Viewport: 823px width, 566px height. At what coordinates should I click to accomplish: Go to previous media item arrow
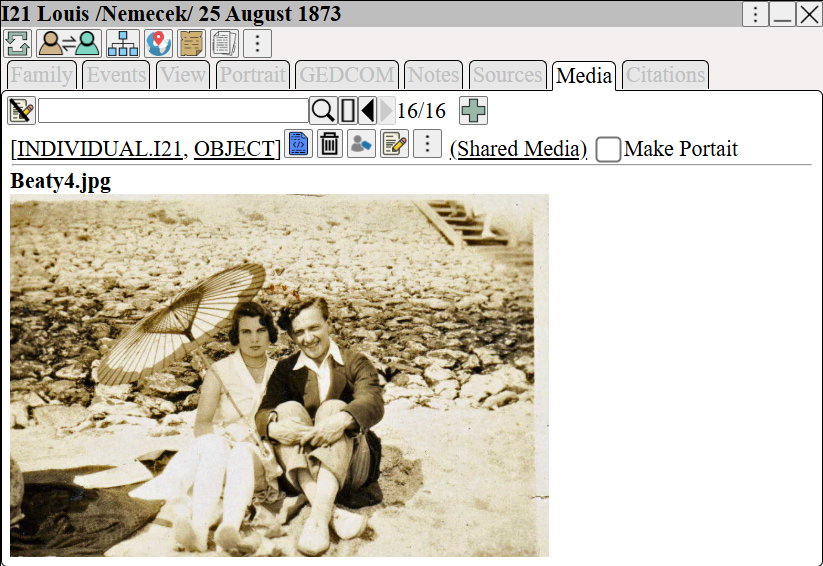coord(368,111)
